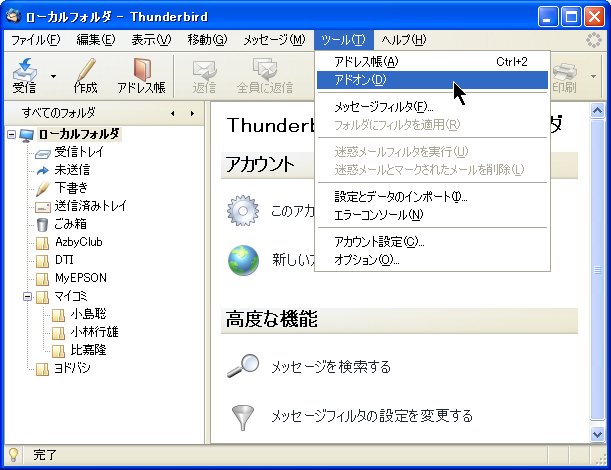Select AzbyClub folder
Viewport: 611px width, 470px height.
pyautogui.click(x=79, y=242)
